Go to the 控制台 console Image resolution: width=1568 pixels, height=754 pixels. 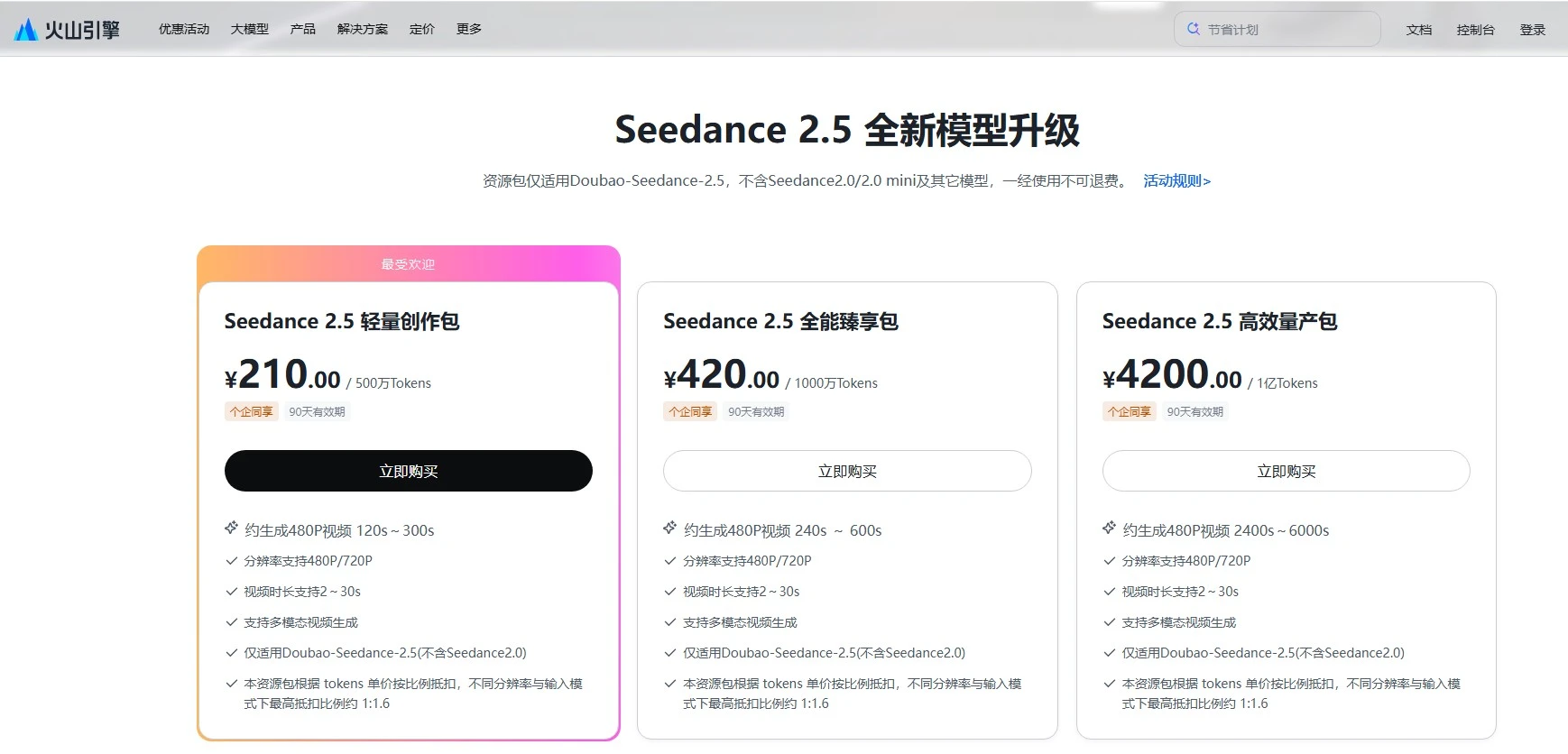(x=1476, y=30)
